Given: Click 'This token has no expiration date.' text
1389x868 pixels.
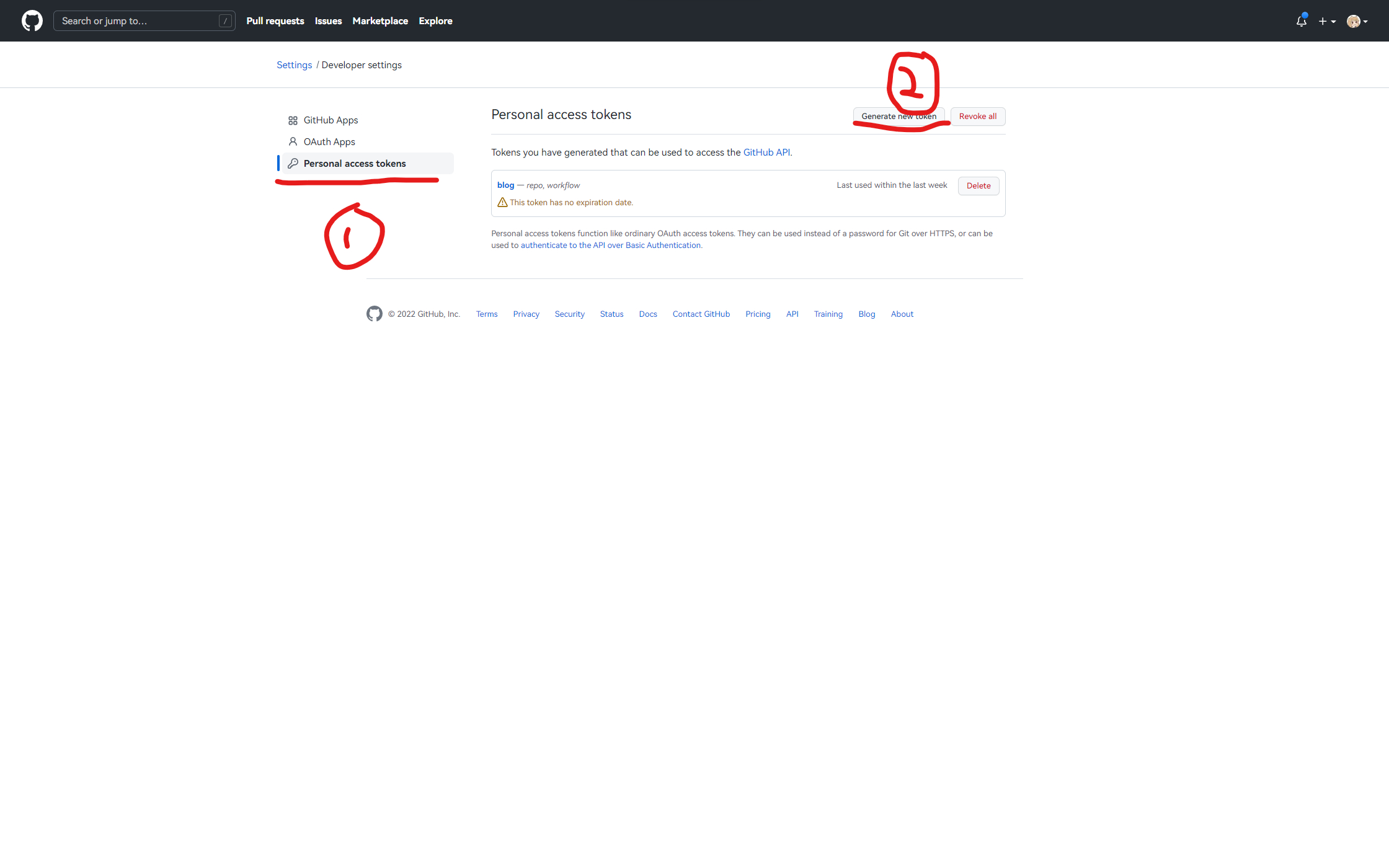Looking at the screenshot, I should (x=571, y=203).
